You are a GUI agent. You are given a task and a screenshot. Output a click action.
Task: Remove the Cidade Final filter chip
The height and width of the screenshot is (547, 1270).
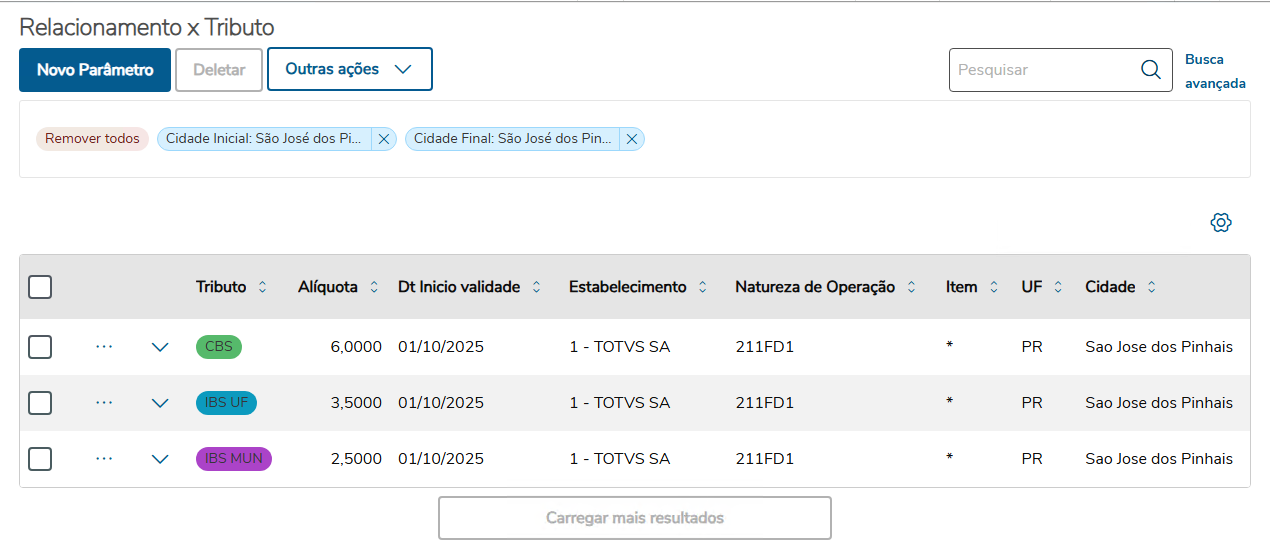coord(632,140)
